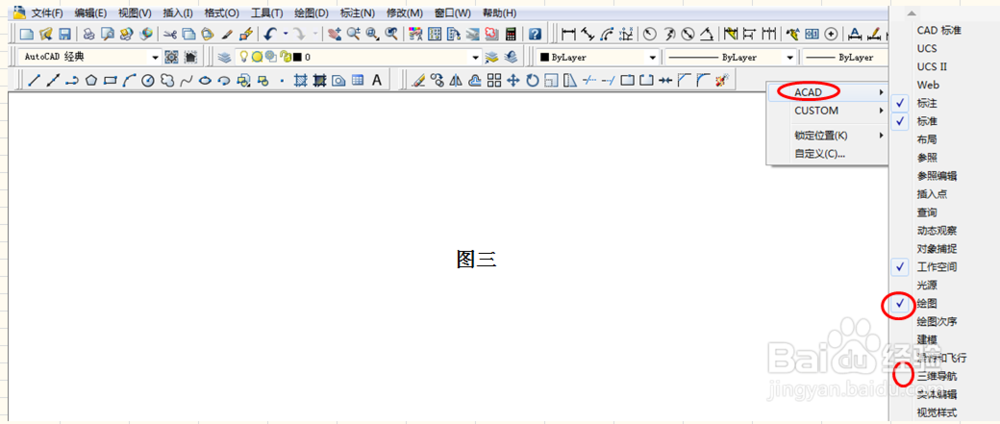Open the 修改(M) menu
The width and height of the screenshot is (1000, 424).
(404, 13)
